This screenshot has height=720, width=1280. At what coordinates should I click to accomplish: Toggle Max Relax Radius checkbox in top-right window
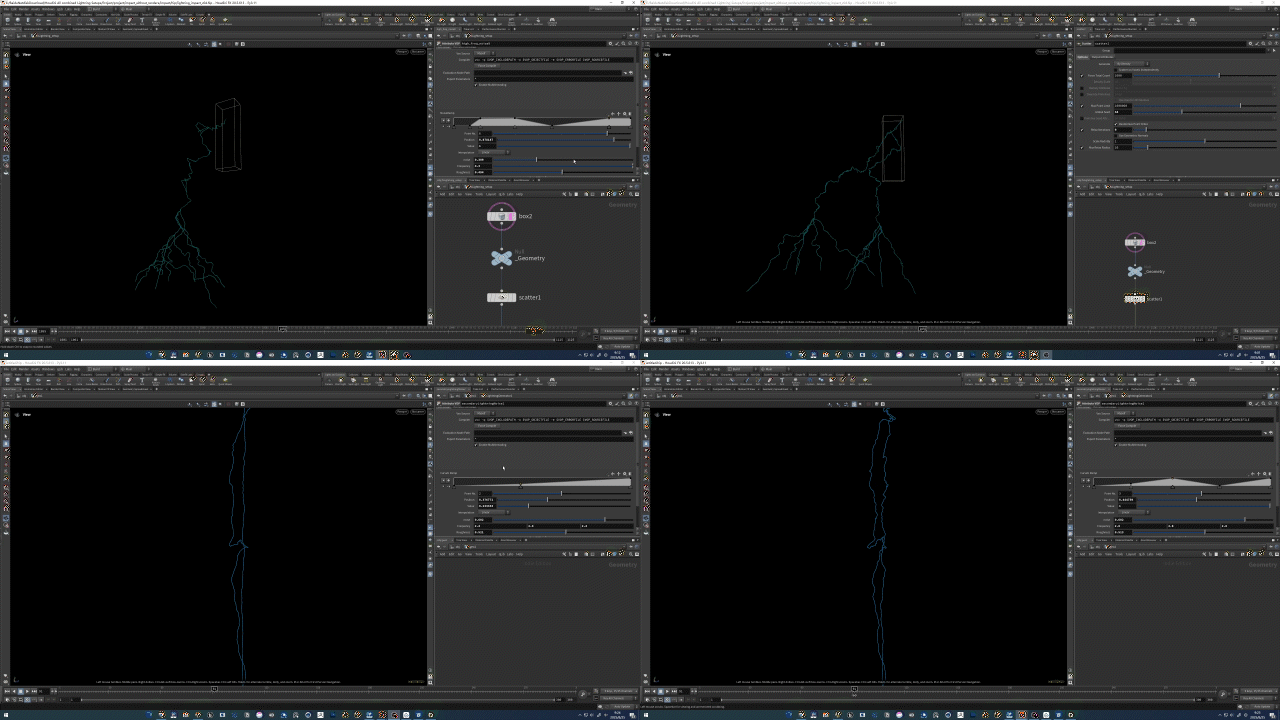pyautogui.click(x=1083, y=147)
